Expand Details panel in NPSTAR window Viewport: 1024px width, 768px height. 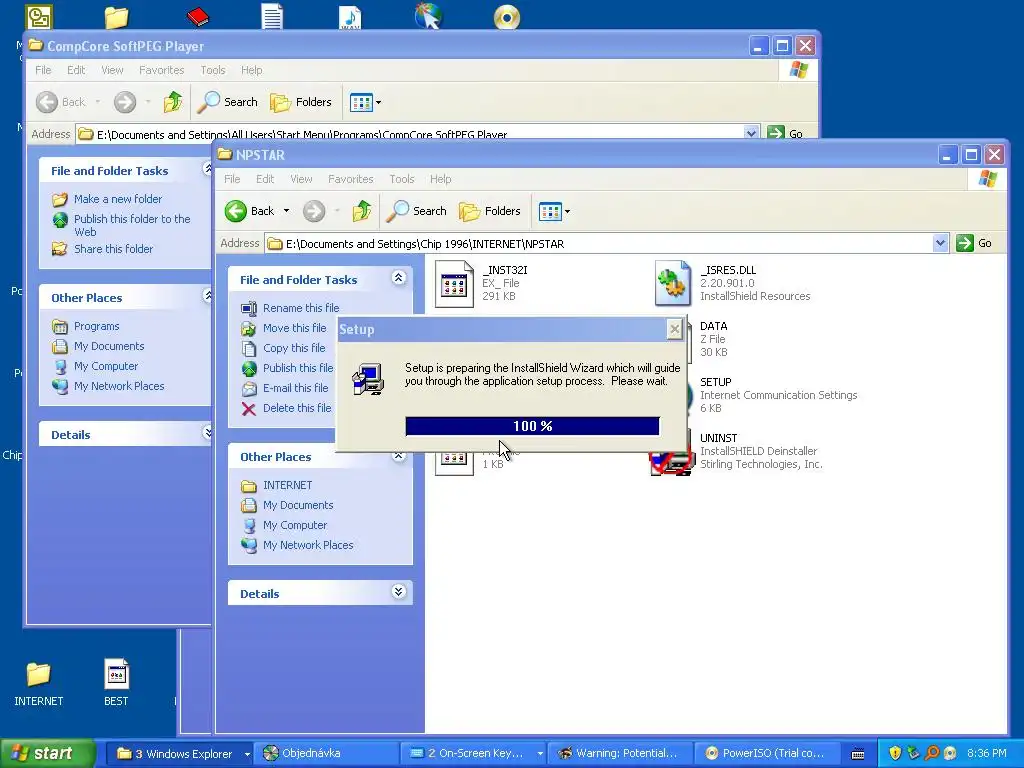(x=398, y=592)
